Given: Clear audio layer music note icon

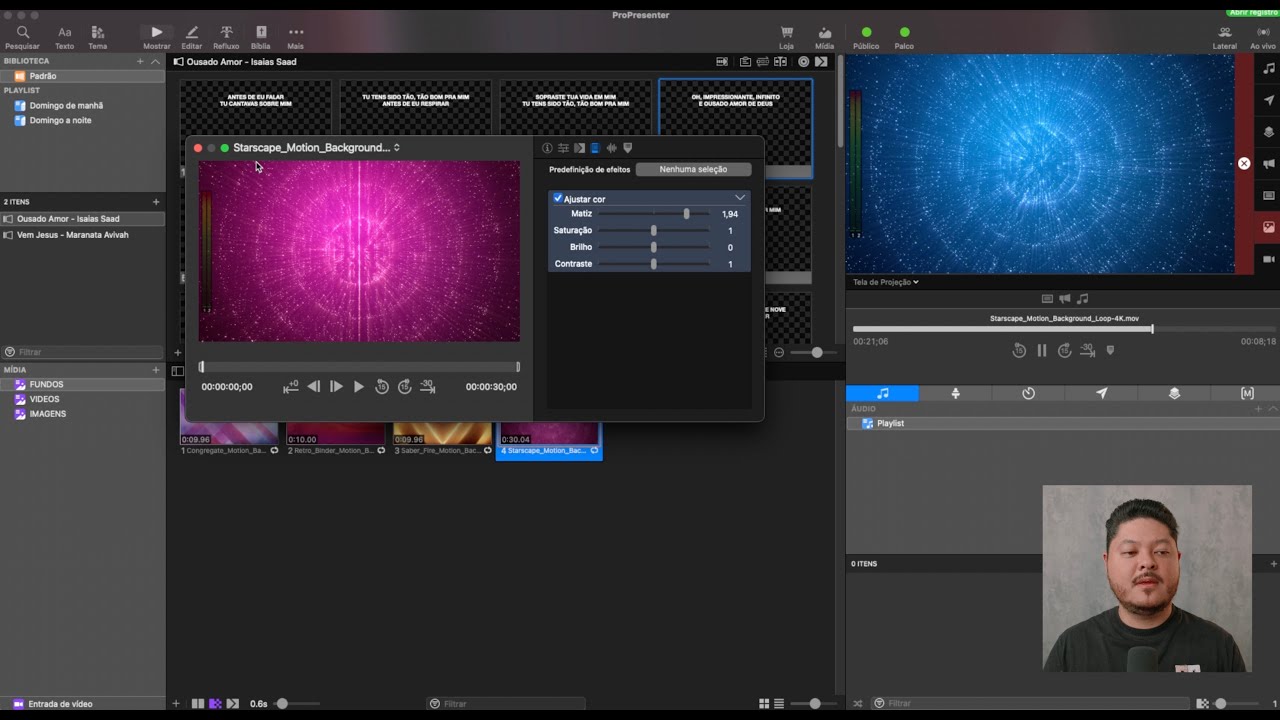Looking at the screenshot, I should [x=1269, y=68].
